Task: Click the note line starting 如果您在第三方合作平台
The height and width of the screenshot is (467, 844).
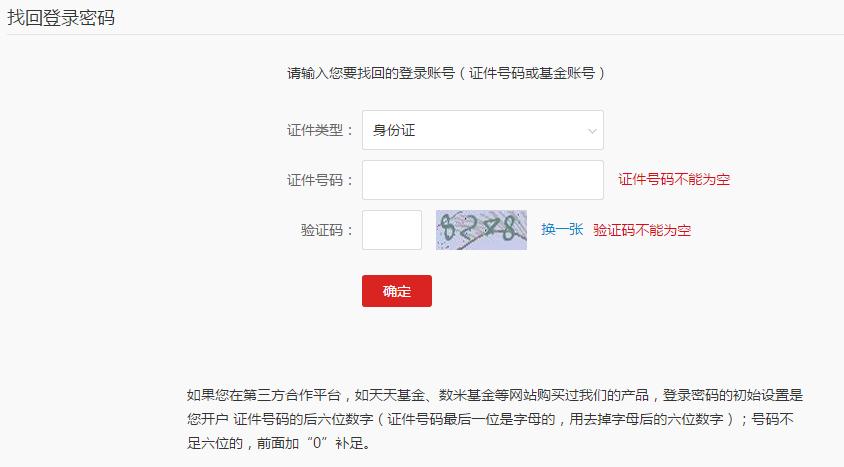Action: click(x=495, y=394)
